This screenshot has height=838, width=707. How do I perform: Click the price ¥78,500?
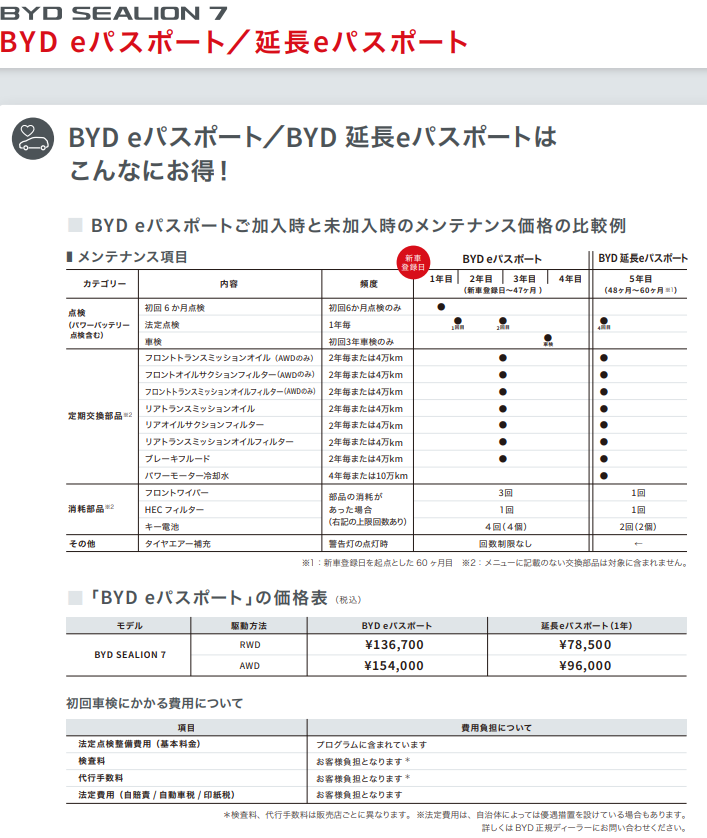[585, 645]
